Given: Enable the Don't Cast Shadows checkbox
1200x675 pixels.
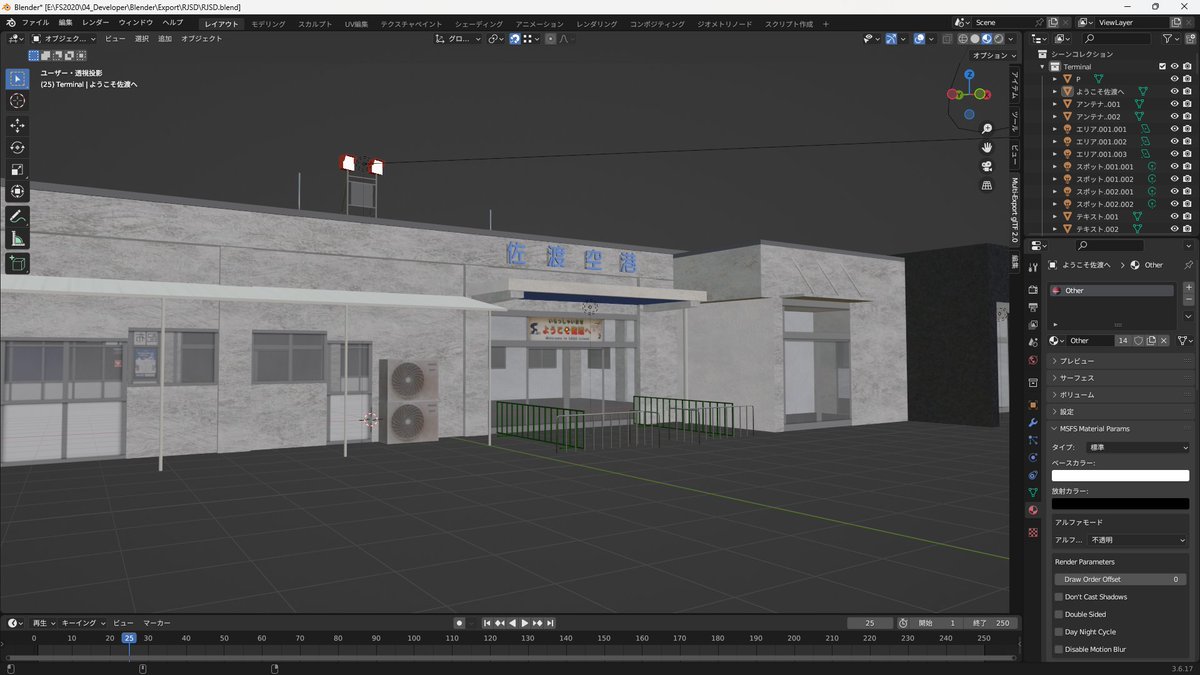Looking at the screenshot, I should pos(1059,597).
